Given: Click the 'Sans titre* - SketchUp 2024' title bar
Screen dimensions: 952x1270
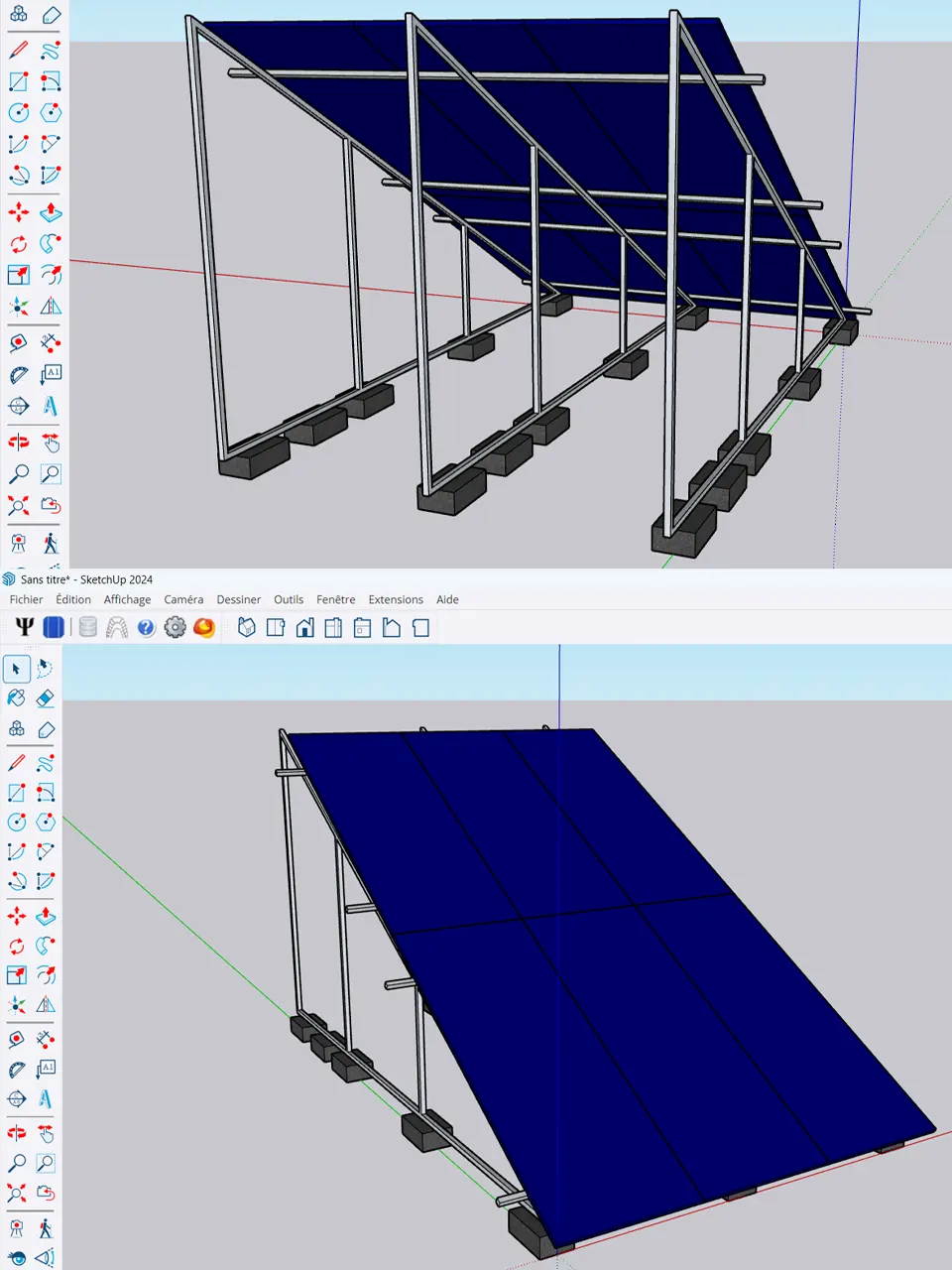Looking at the screenshot, I should 86,579.
